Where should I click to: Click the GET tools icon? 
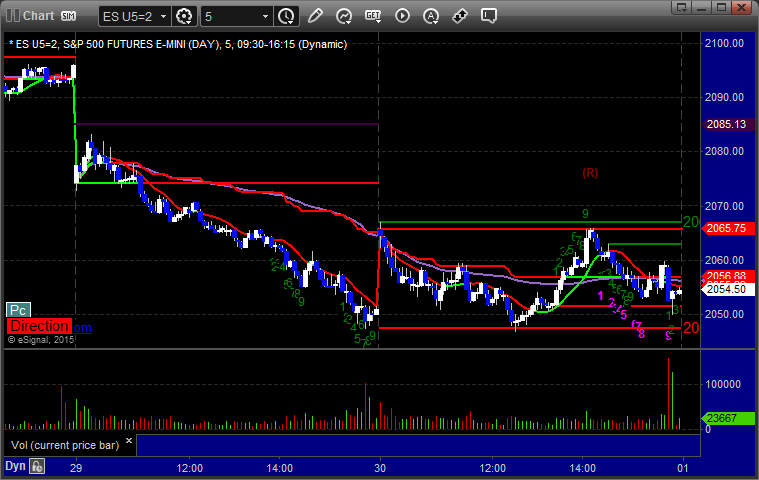coord(374,16)
